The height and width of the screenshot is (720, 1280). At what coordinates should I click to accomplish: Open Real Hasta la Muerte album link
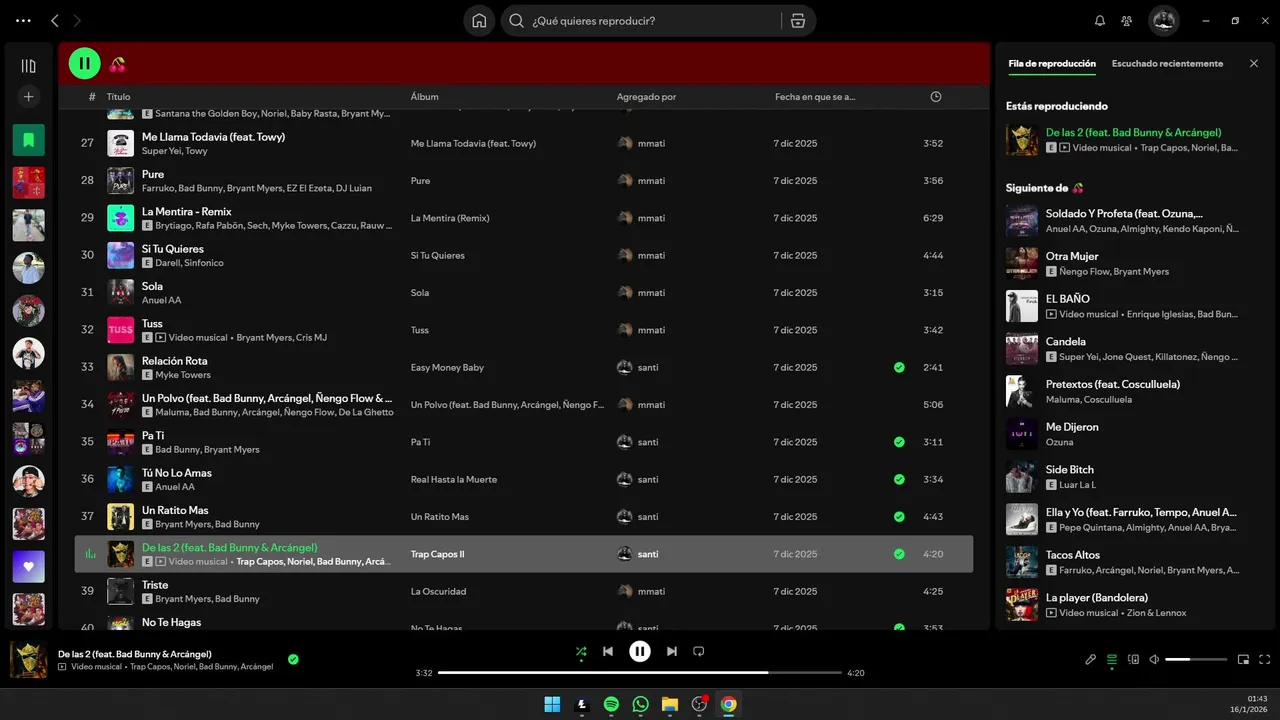pos(454,479)
